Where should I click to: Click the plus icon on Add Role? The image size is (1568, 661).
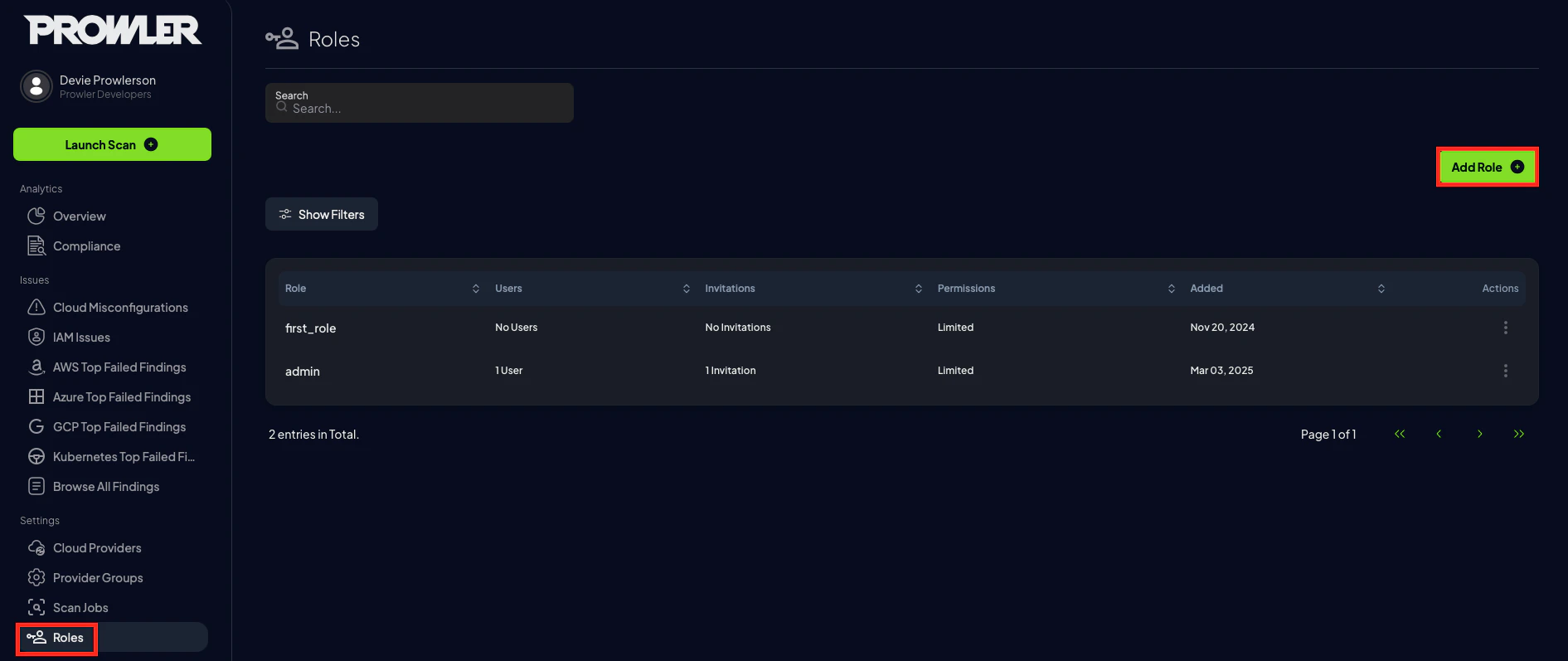1517,167
